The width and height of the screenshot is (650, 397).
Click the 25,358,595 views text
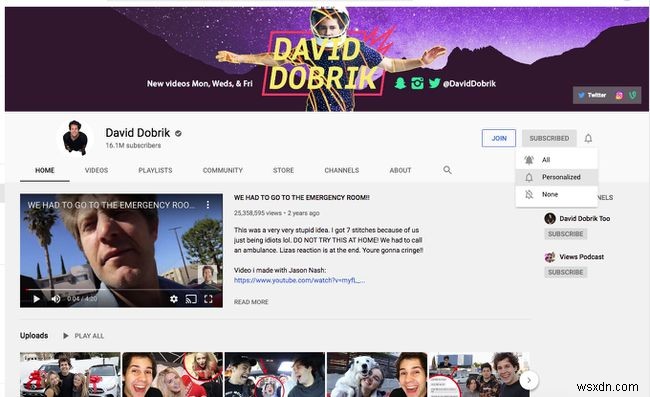tap(257, 213)
